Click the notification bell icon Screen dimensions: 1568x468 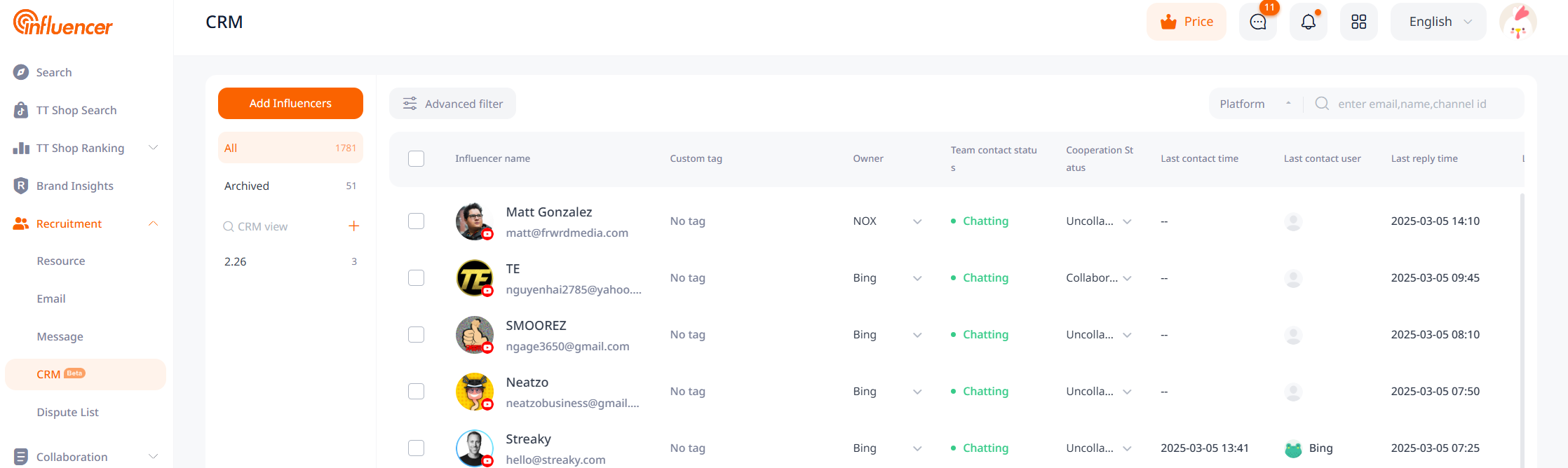point(1308,22)
